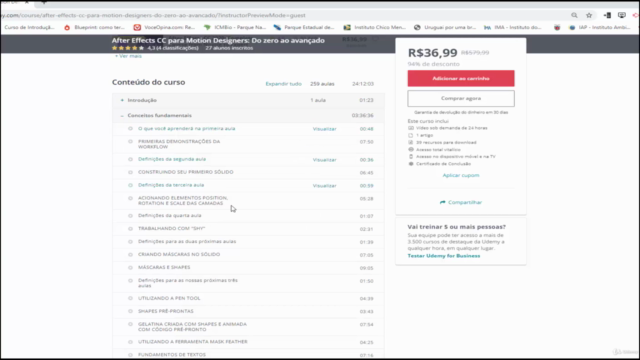The image size is (640, 360).
Task: Select 'TRABALHANDO COM SHY' lesson text
Action: point(171,229)
